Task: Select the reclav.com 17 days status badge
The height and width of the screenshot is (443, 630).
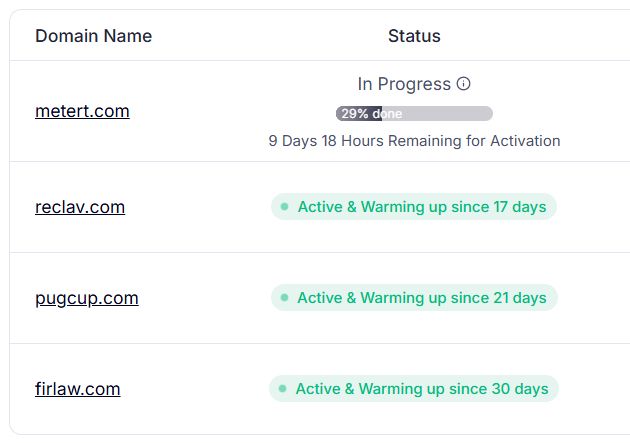Action: click(x=414, y=207)
